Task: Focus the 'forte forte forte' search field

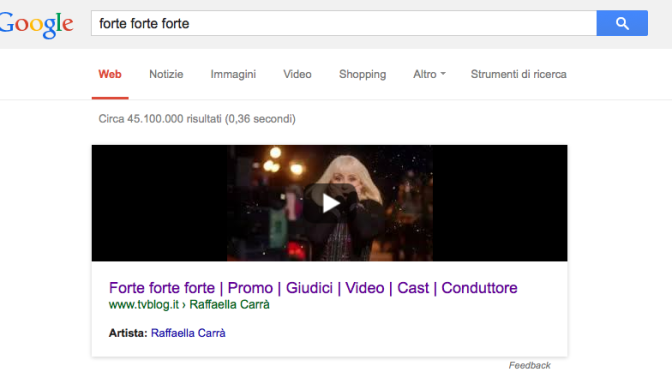Action: point(344,23)
